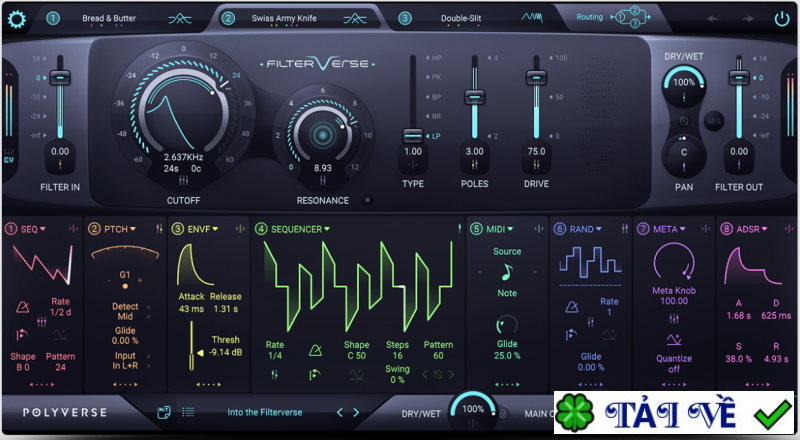Select filter slot 3 Double-Slit

461,18
